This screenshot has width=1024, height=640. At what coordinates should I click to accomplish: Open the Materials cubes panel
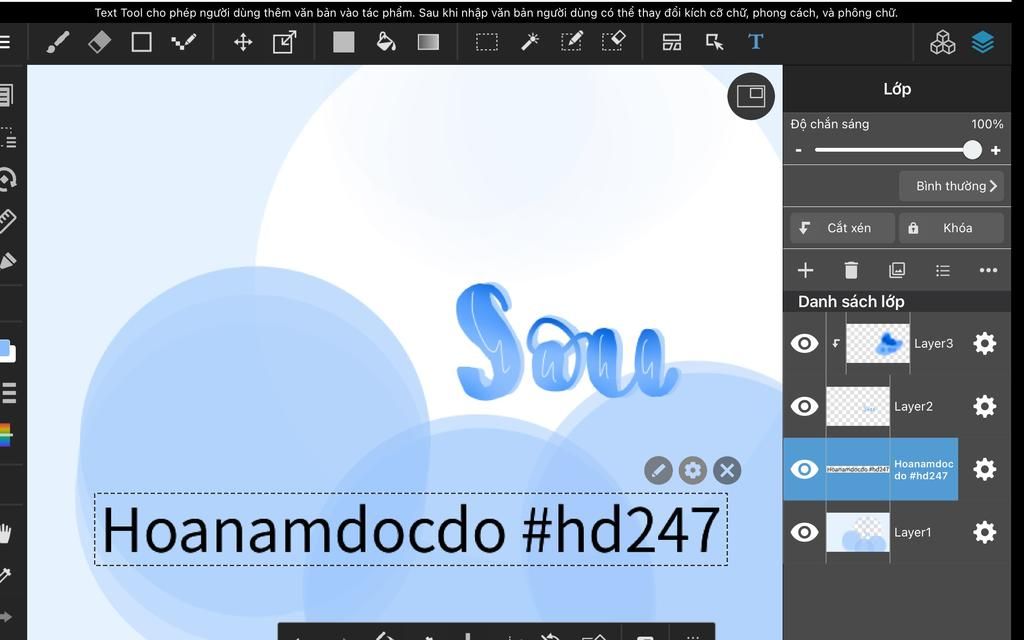pyautogui.click(x=942, y=42)
